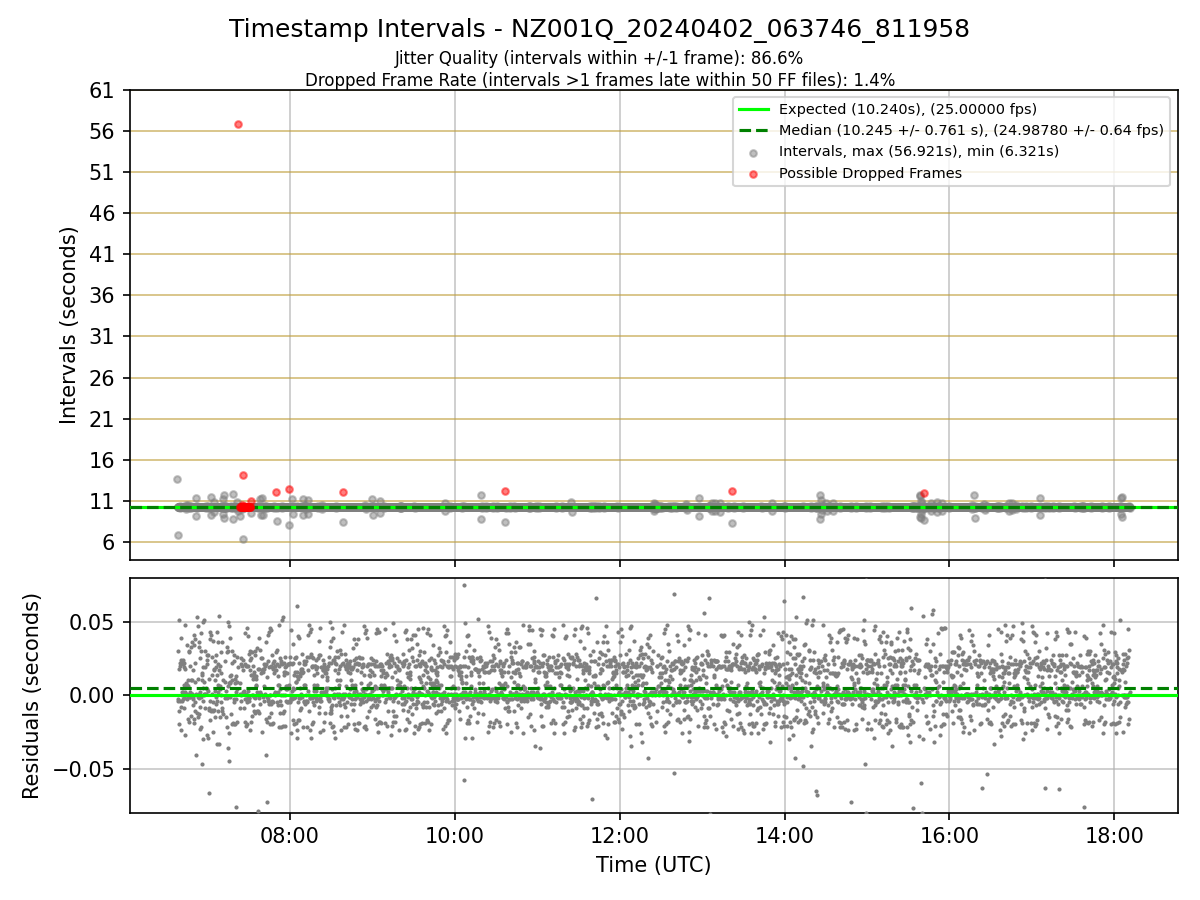Click the y-axis tick label "26"
The height and width of the screenshot is (900, 1200).
pyautogui.click(x=103, y=378)
